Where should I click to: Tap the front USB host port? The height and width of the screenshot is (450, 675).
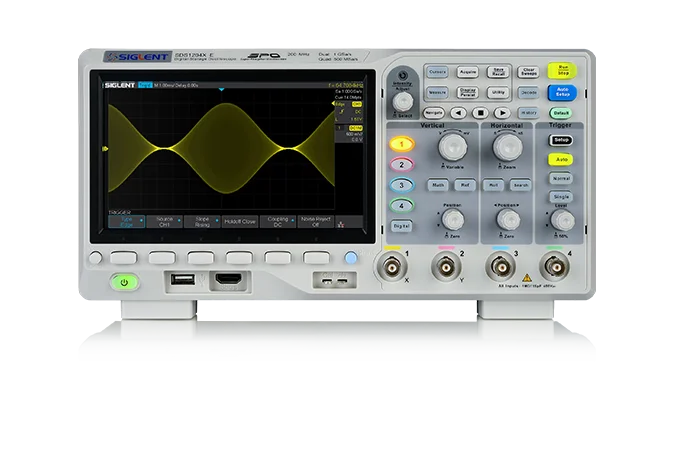(x=183, y=280)
